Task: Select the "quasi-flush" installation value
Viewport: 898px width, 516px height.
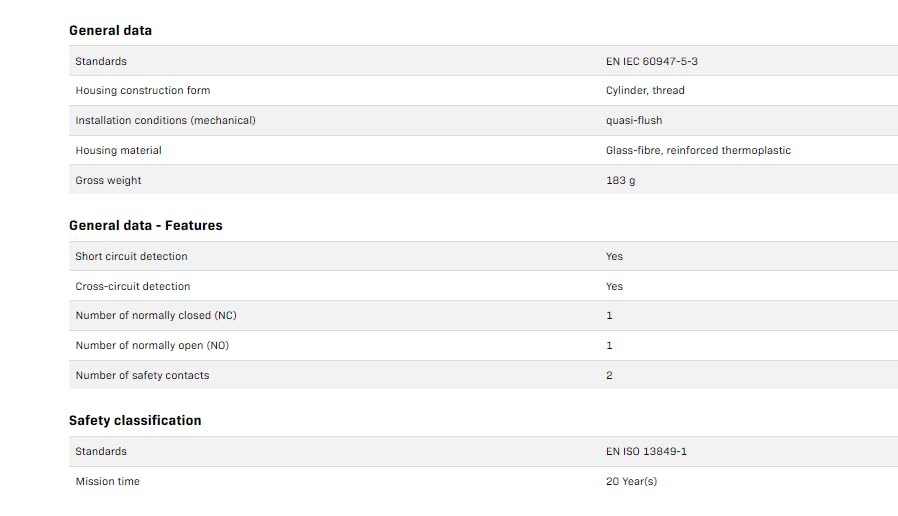Action: [633, 120]
